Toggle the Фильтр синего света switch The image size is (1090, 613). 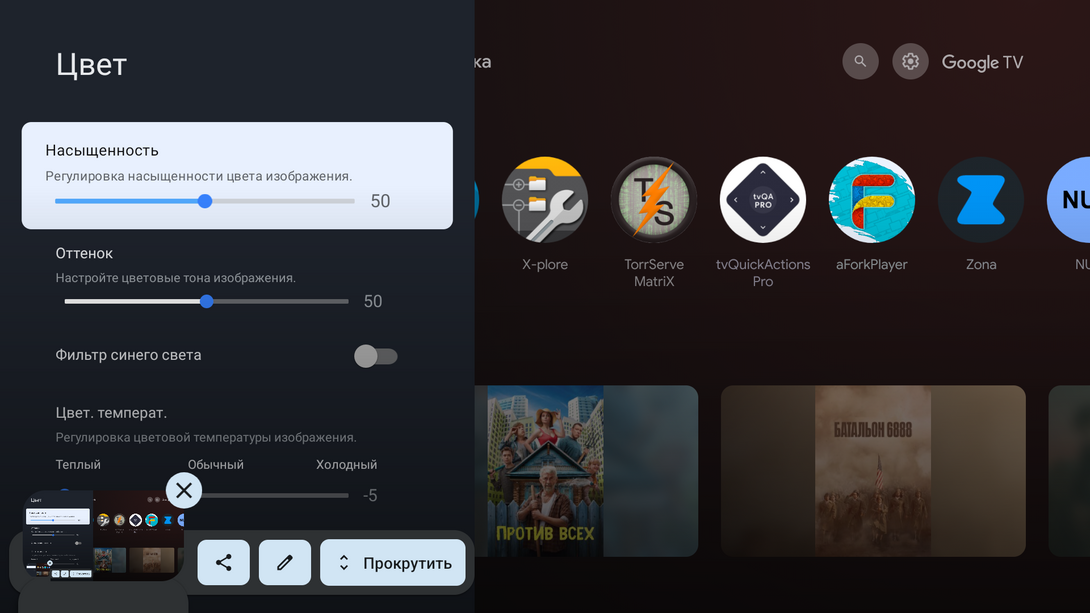coord(376,356)
